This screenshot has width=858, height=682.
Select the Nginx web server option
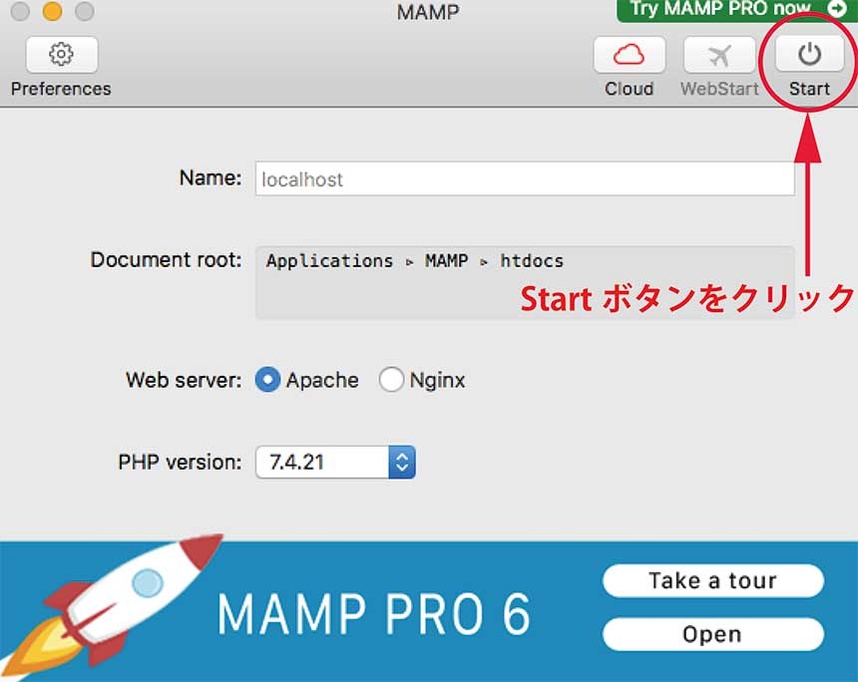point(392,380)
